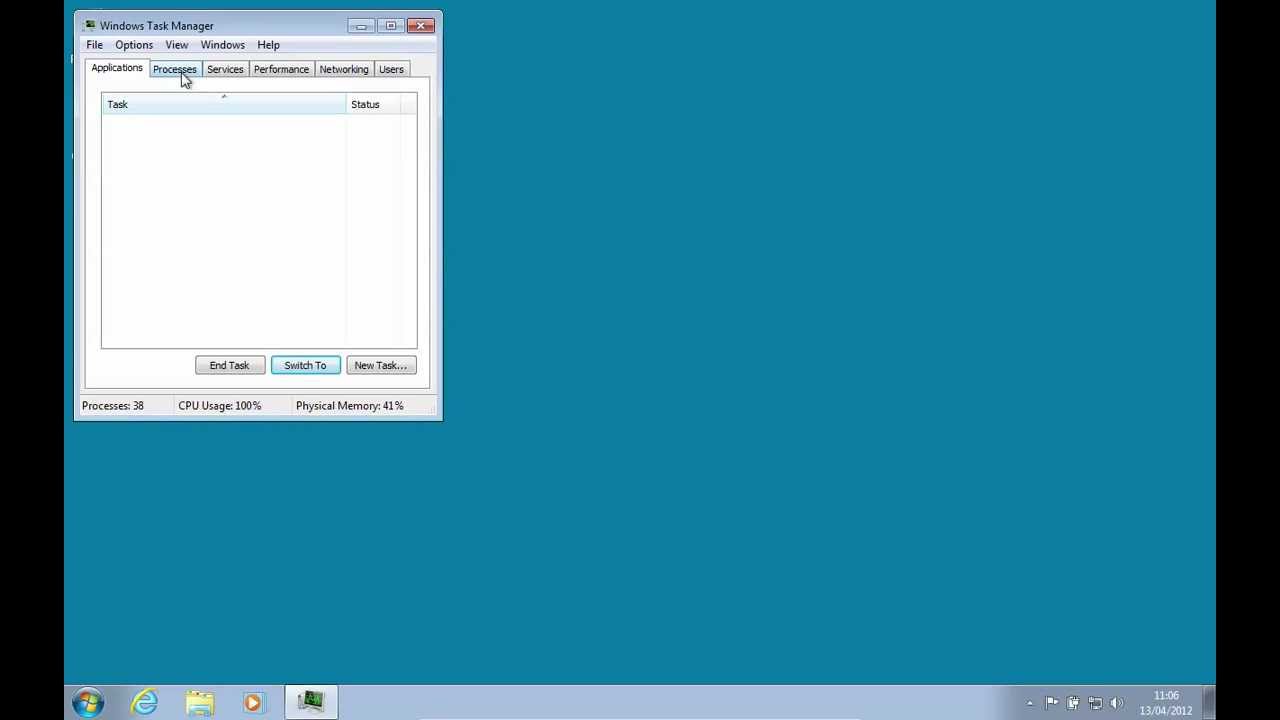
Task: Click the Physical Memory: 41% status text
Action: click(x=350, y=406)
